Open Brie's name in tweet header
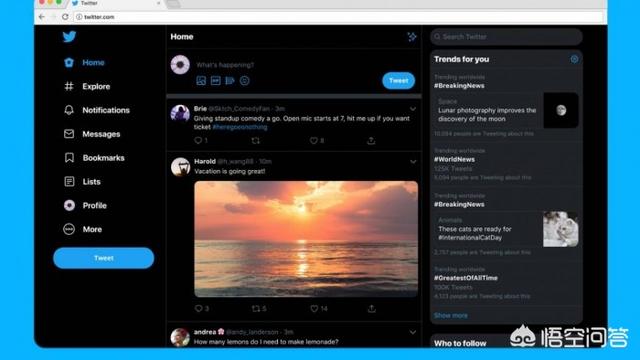Viewport: 640px width, 360px height. coord(200,109)
